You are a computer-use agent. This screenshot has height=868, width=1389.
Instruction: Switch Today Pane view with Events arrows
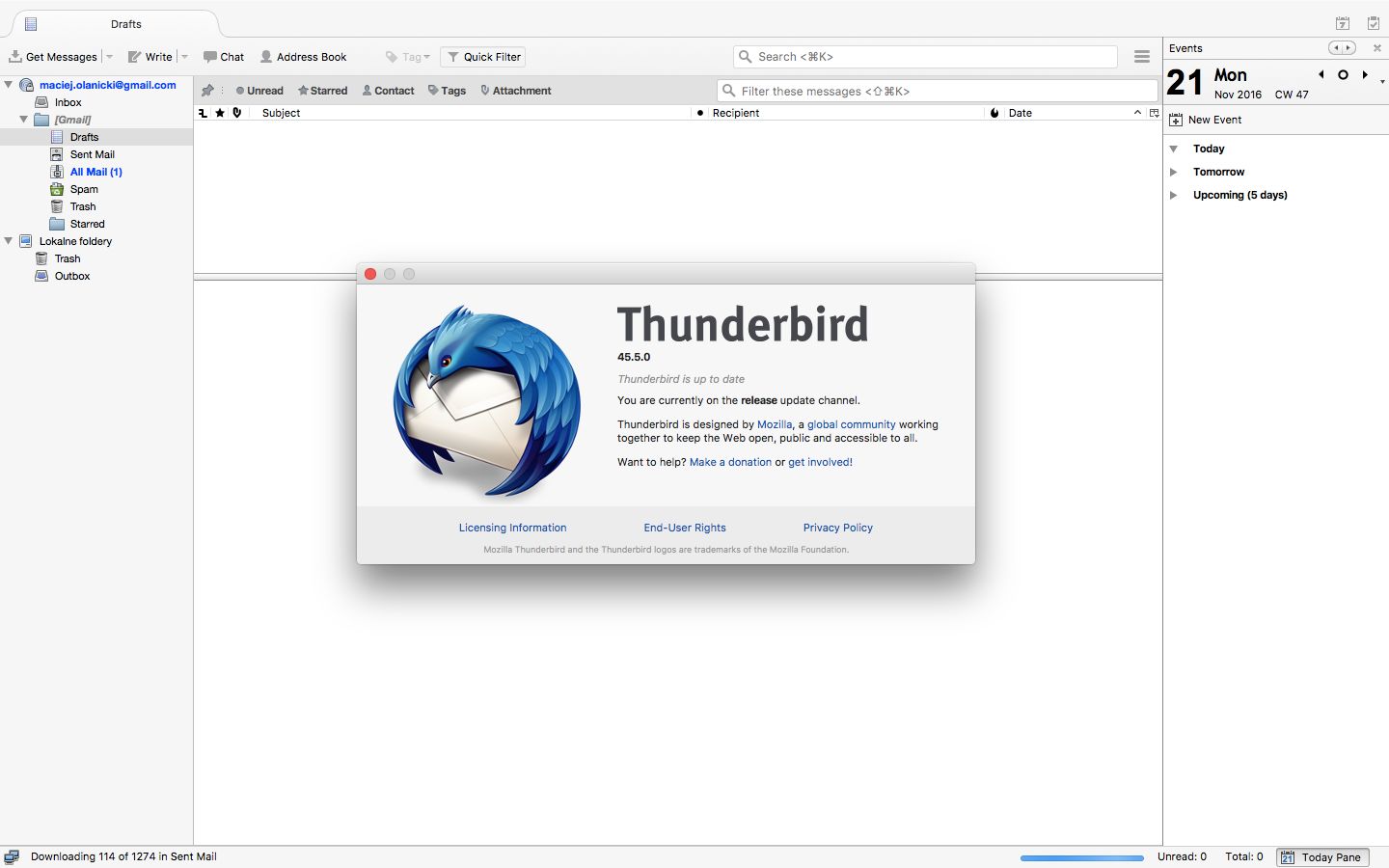1342,48
